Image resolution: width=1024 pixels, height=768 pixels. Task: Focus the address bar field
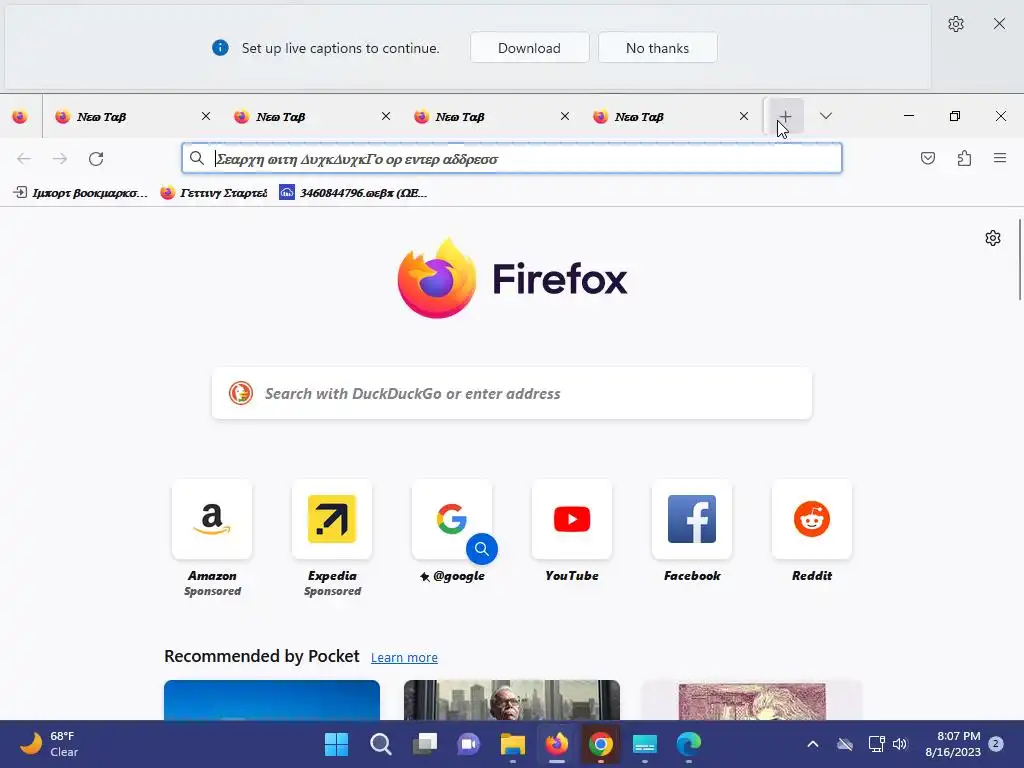512,158
